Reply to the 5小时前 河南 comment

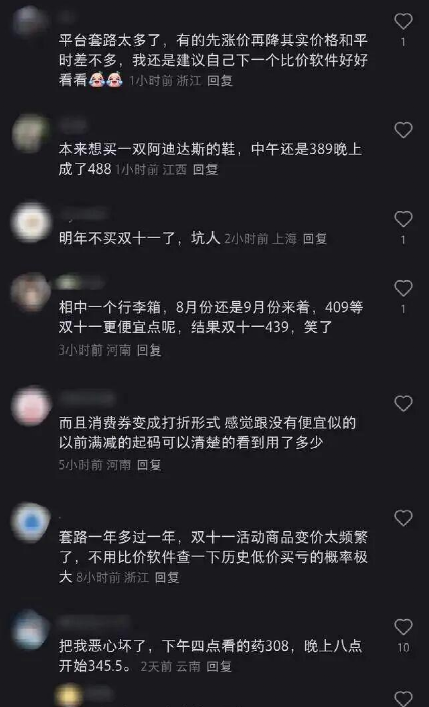click(x=149, y=464)
